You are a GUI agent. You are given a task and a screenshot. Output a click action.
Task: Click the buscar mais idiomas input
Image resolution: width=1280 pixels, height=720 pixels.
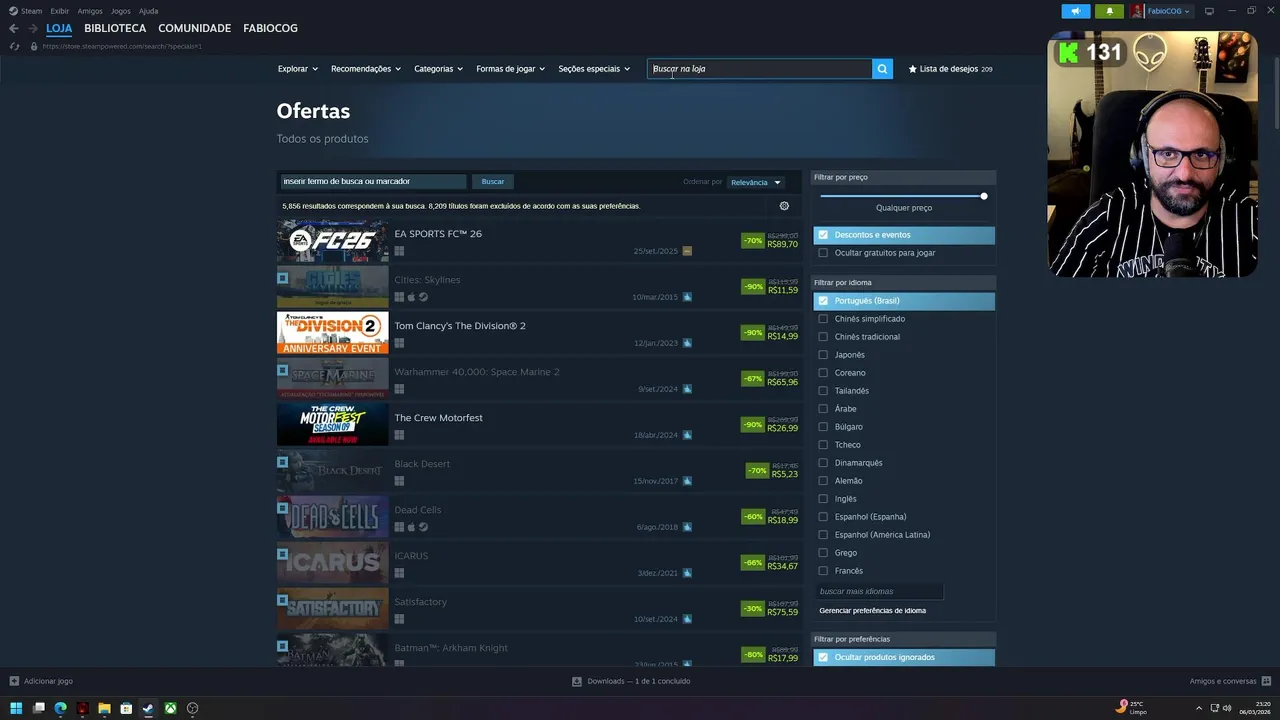[x=879, y=591]
